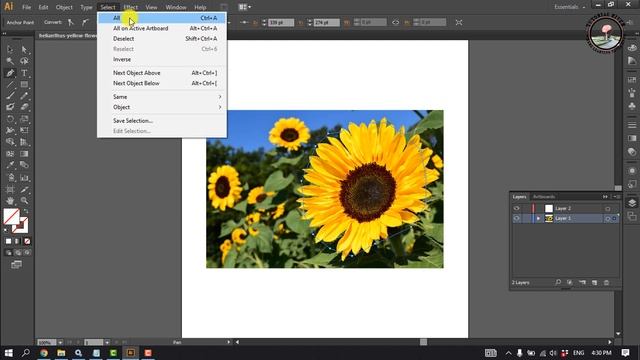Click the target circle of Layer 1

(x=607, y=219)
